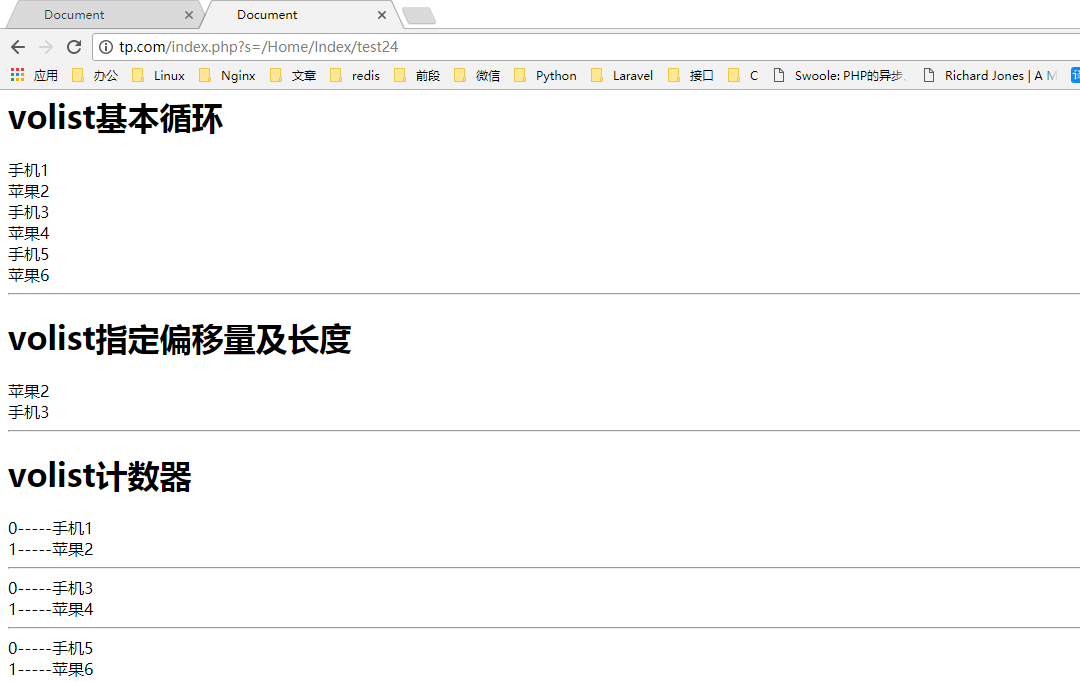1080x682 pixels.
Task: Open the Nginx bookmark folder
Action: click(227, 75)
